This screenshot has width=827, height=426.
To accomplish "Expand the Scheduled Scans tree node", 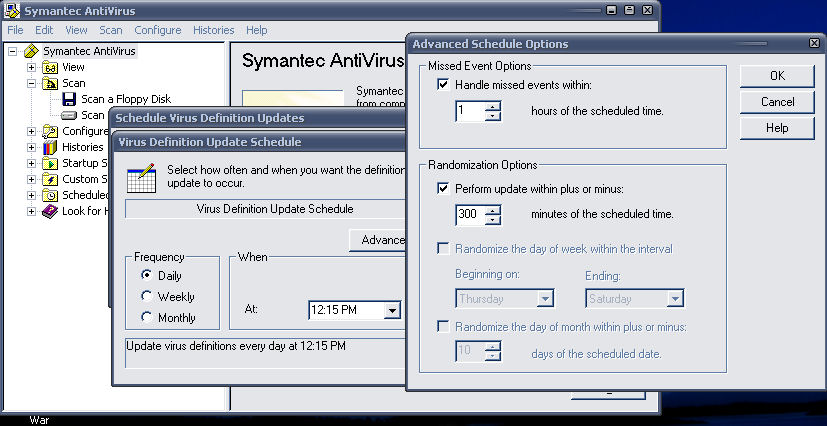I will pyautogui.click(x=32, y=196).
